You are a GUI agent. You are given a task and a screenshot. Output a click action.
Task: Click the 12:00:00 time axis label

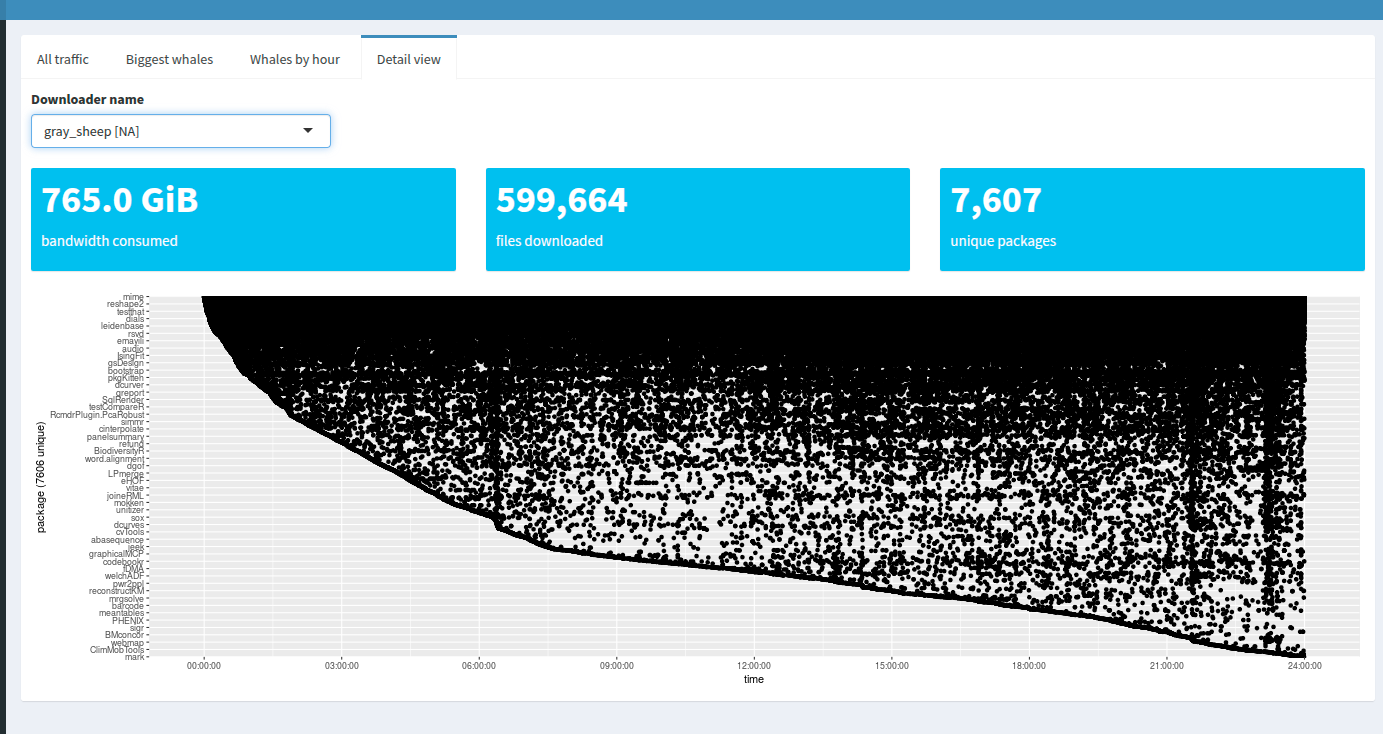coord(754,665)
